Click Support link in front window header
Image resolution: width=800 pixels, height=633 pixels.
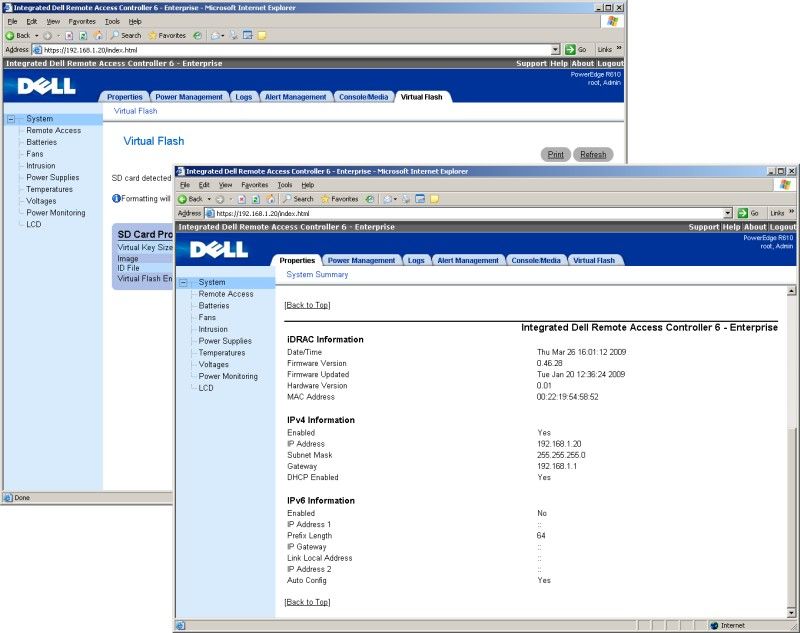tap(704, 227)
